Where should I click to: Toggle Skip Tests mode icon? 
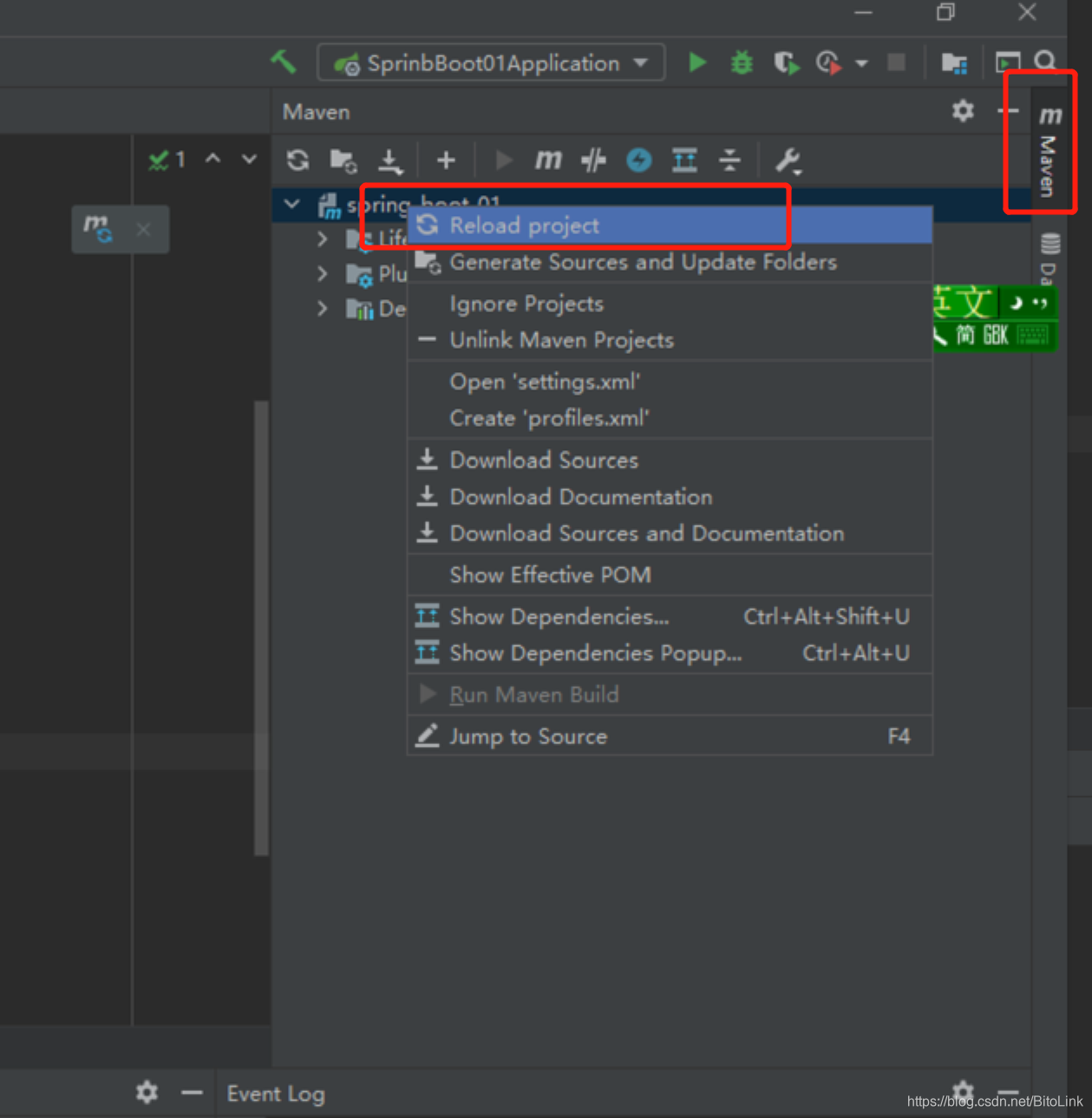pos(594,160)
